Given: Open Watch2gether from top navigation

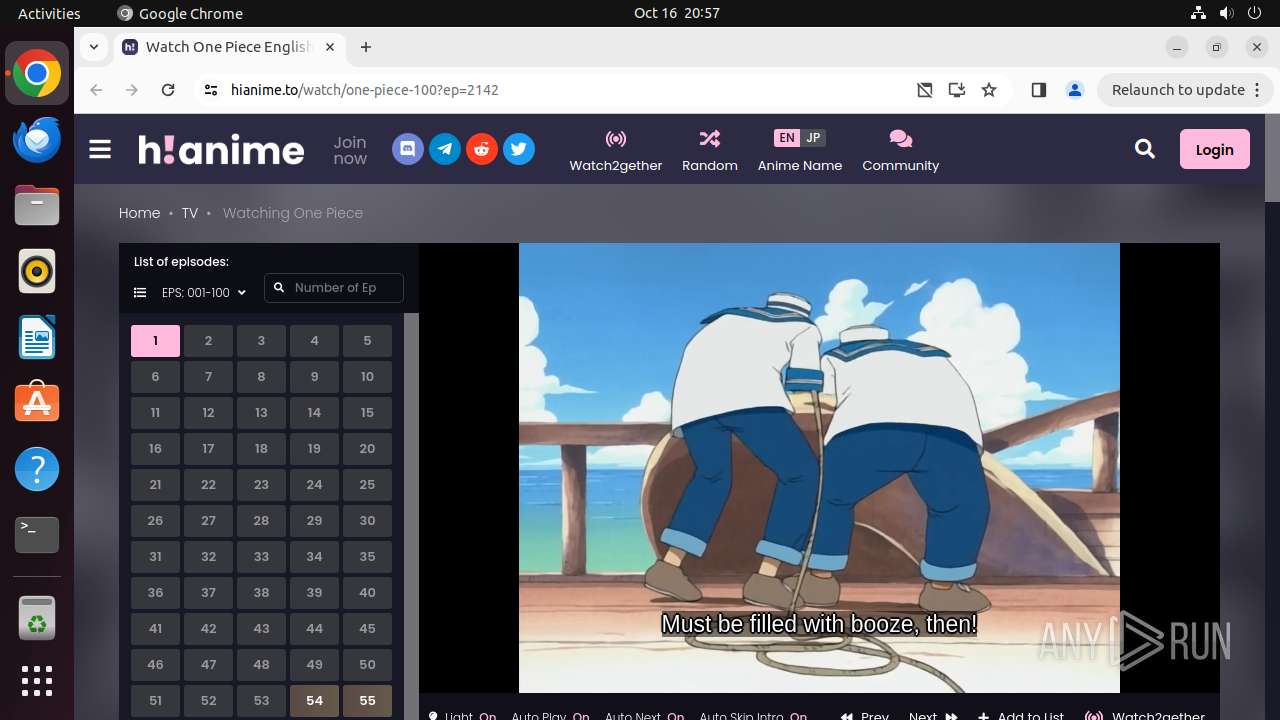Looking at the screenshot, I should (x=616, y=150).
